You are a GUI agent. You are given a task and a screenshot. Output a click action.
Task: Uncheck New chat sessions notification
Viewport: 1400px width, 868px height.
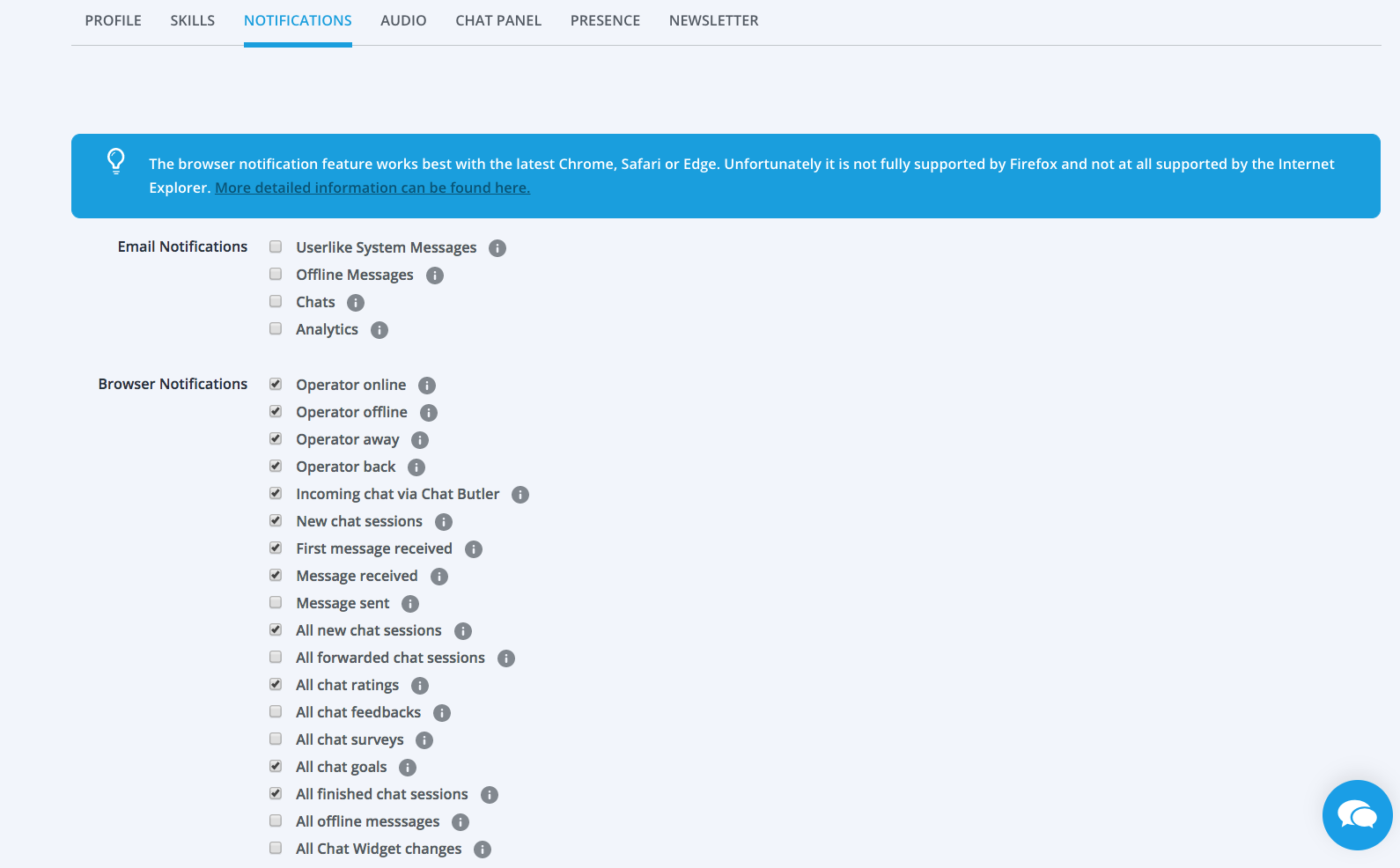(x=276, y=520)
